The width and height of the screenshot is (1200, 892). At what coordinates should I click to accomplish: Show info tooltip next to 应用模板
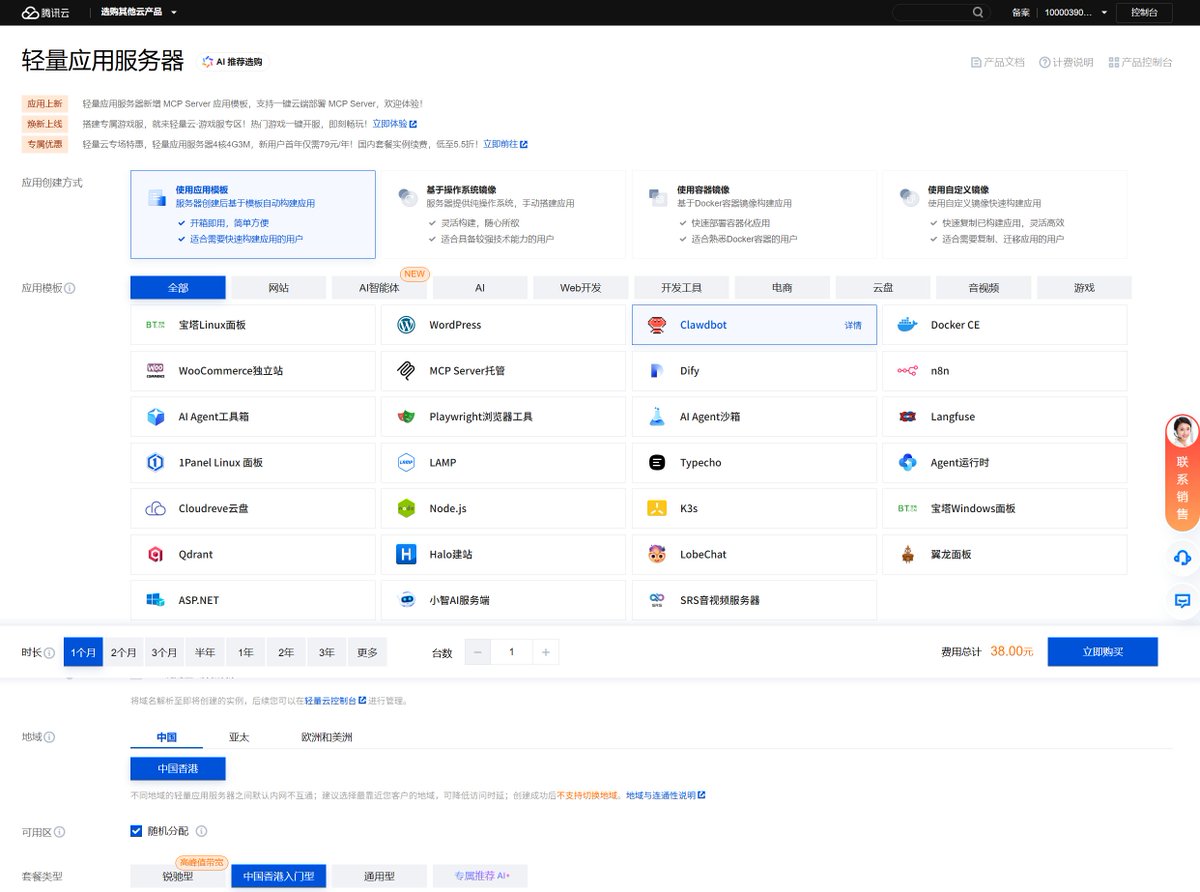(x=70, y=288)
